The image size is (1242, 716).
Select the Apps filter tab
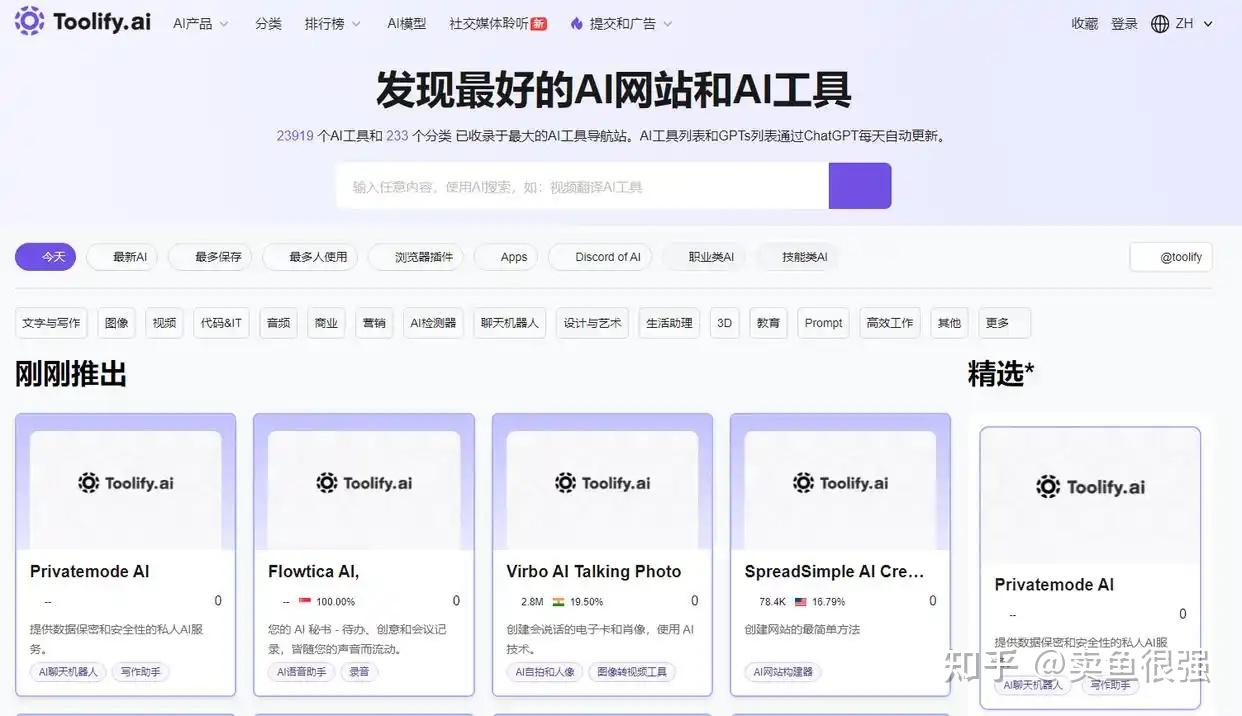point(506,257)
